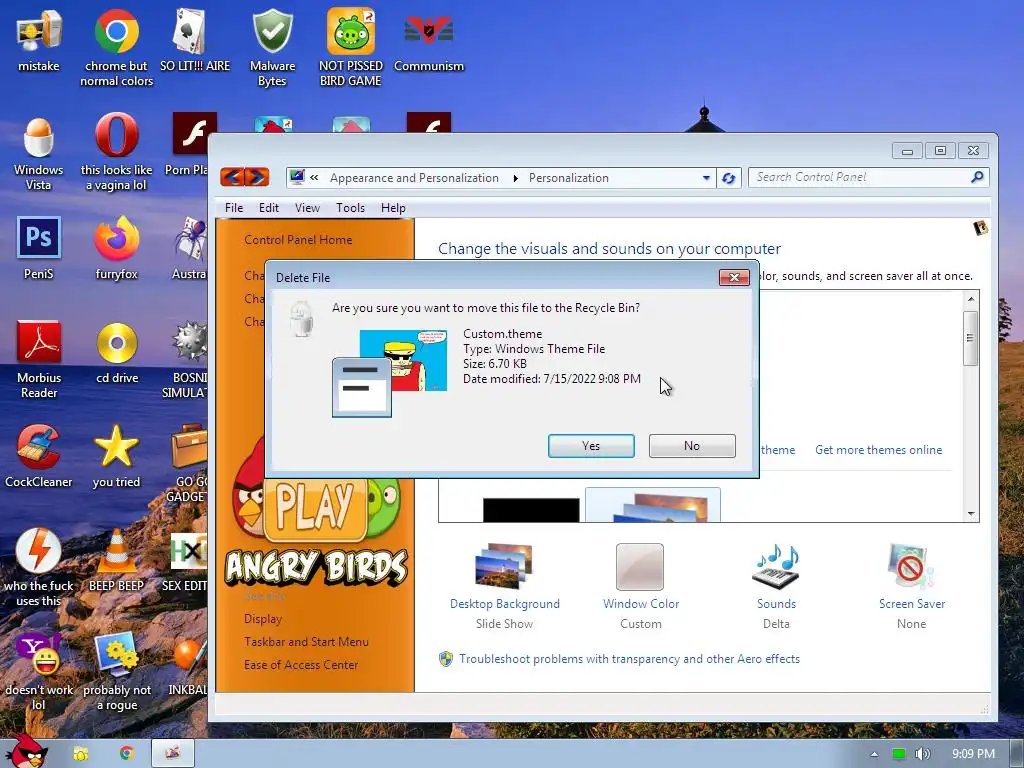Image resolution: width=1024 pixels, height=768 pixels.
Task: Open Get more themes online link
Action: click(878, 449)
